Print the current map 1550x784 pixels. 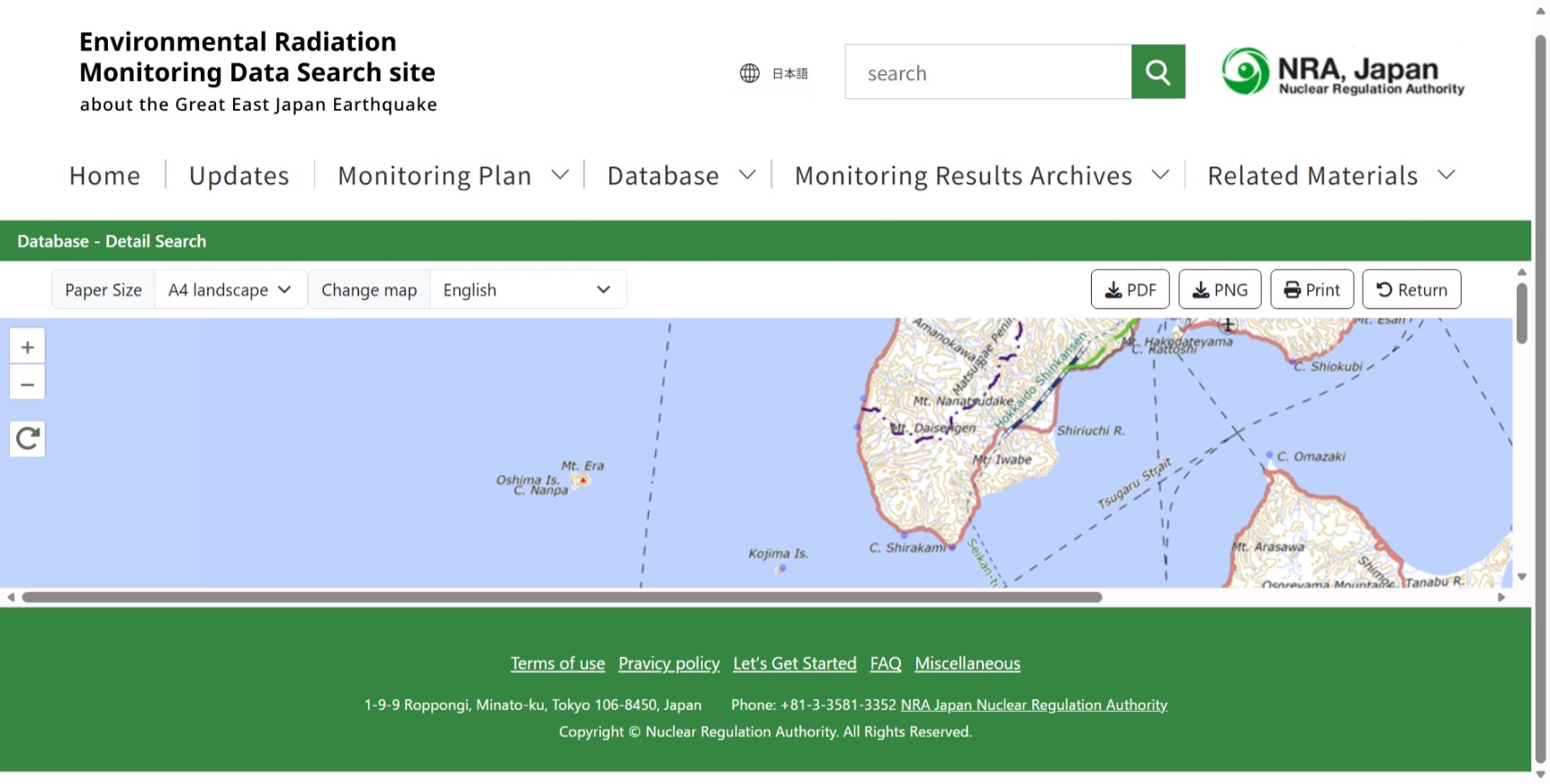tap(1311, 290)
